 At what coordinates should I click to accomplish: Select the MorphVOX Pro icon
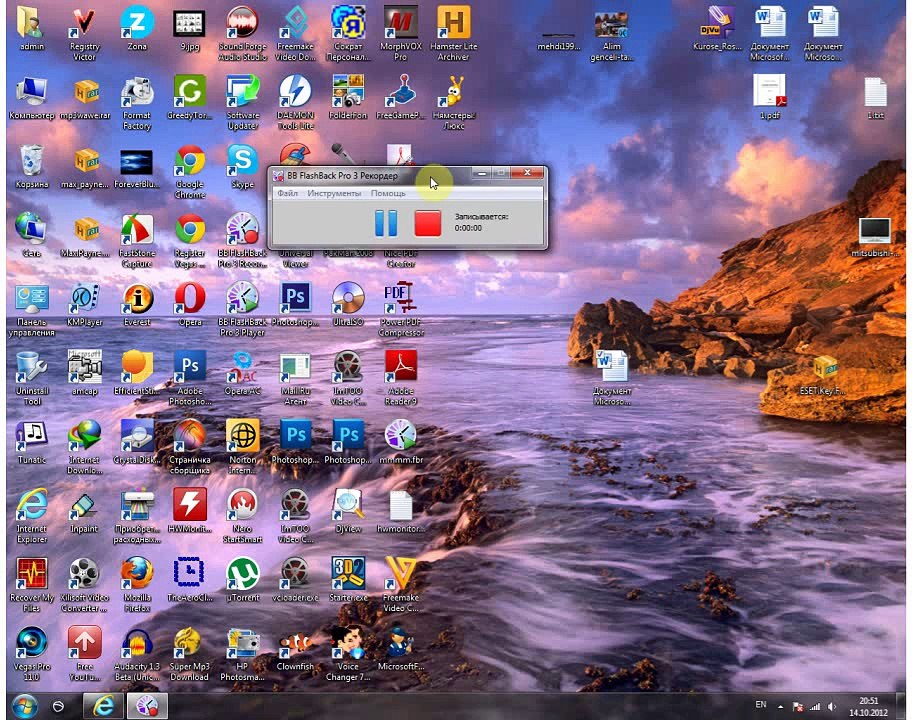coord(401,34)
